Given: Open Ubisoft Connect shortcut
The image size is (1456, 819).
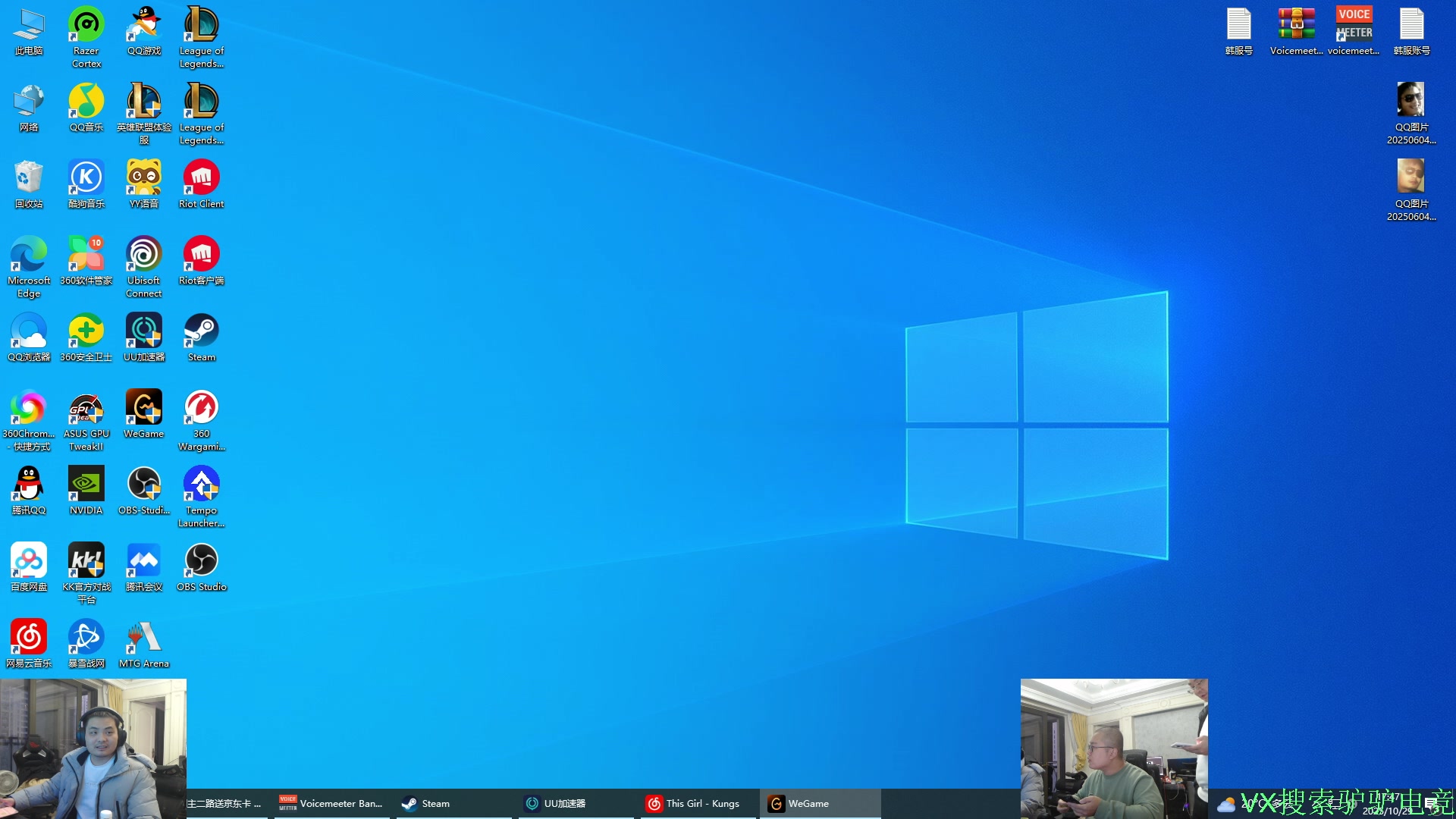Looking at the screenshot, I should (143, 256).
